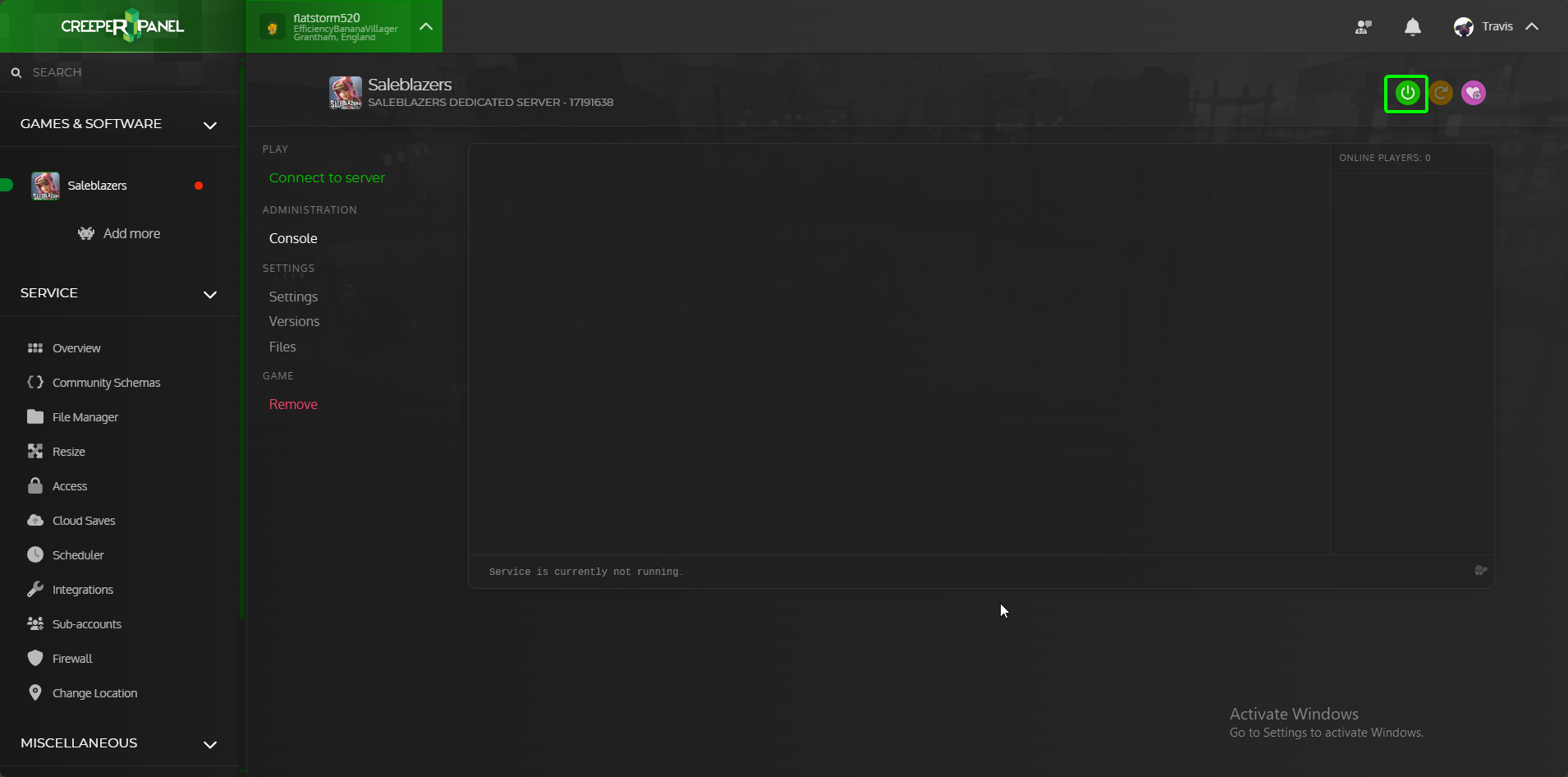Click the orange restart server icon
The width and height of the screenshot is (1568, 777).
[1441, 93]
